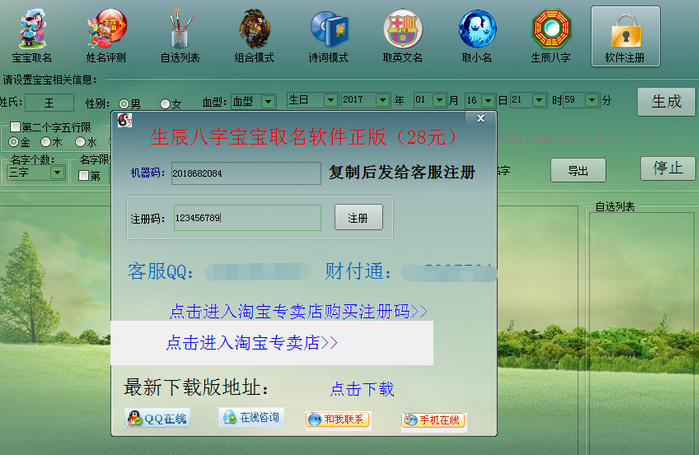Viewport: 699px width, 455px height.
Task: Click the 请设置宝宝相关信息 heading
Action: pos(49,80)
